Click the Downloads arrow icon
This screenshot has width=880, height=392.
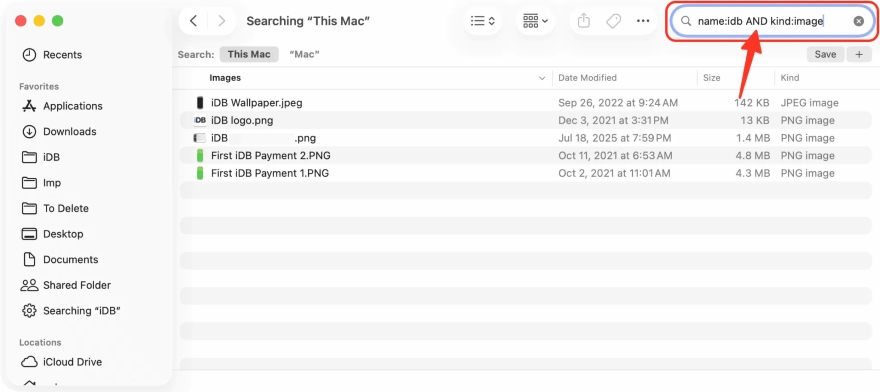click(x=29, y=131)
